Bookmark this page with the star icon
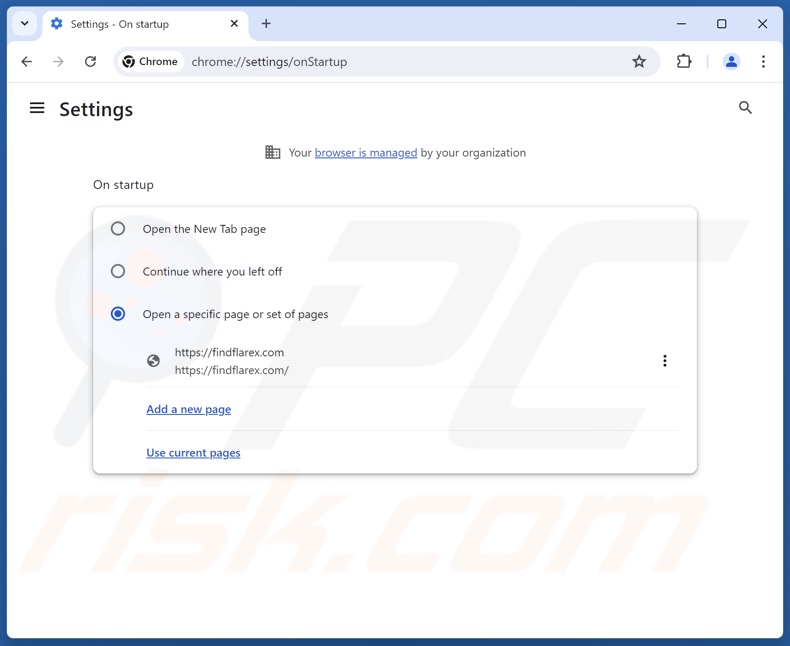This screenshot has width=790, height=646. 639,61
